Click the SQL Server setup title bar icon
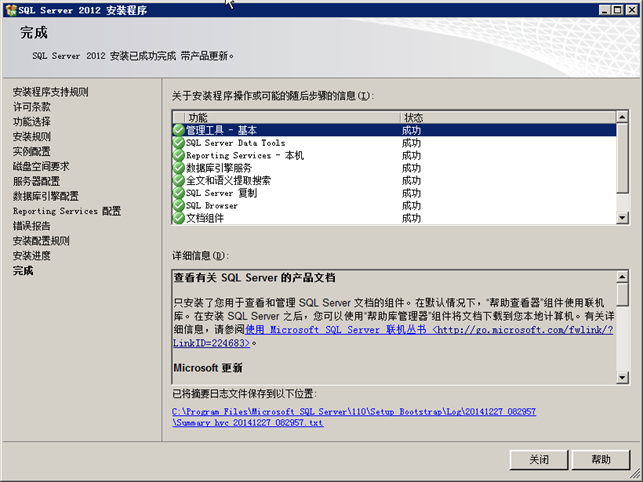This screenshot has width=643, height=482. pos(11,10)
